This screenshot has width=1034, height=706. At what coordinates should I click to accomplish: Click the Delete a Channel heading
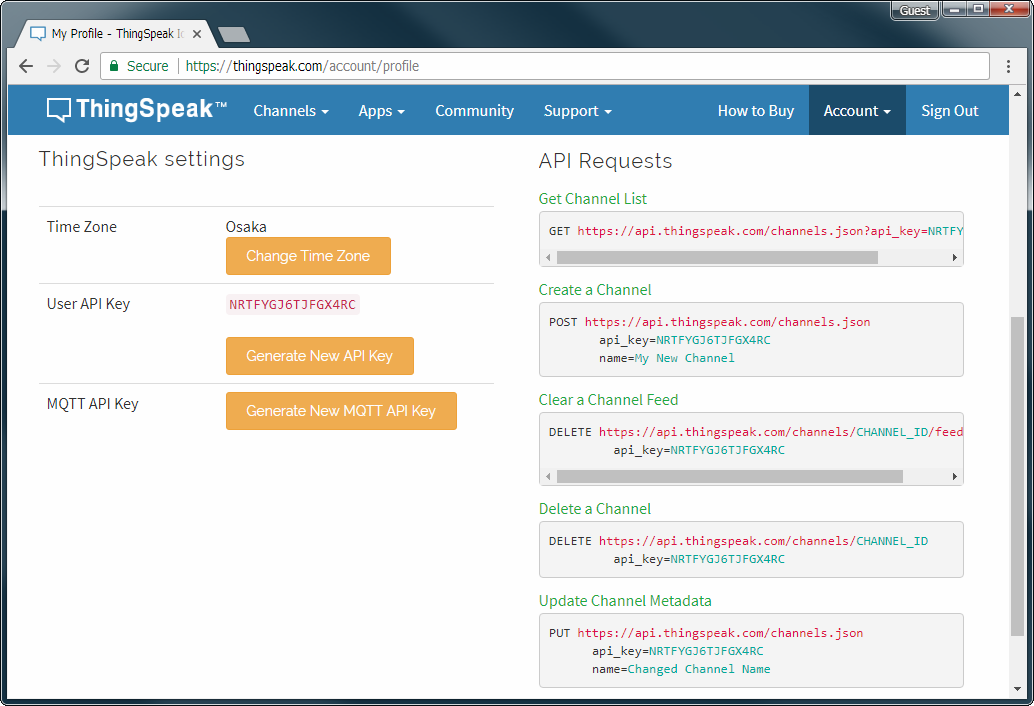click(595, 509)
